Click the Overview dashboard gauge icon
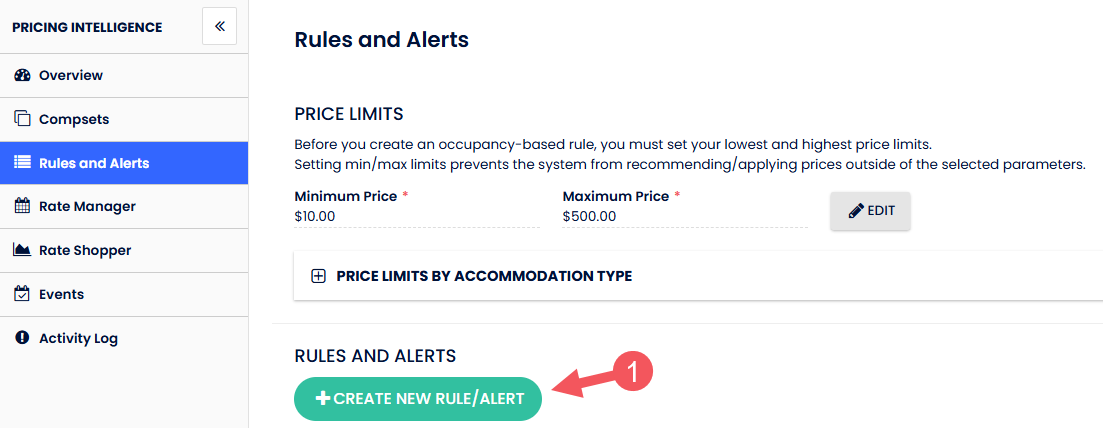Viewport: 1103px width, 428px height. pos(22,75)
